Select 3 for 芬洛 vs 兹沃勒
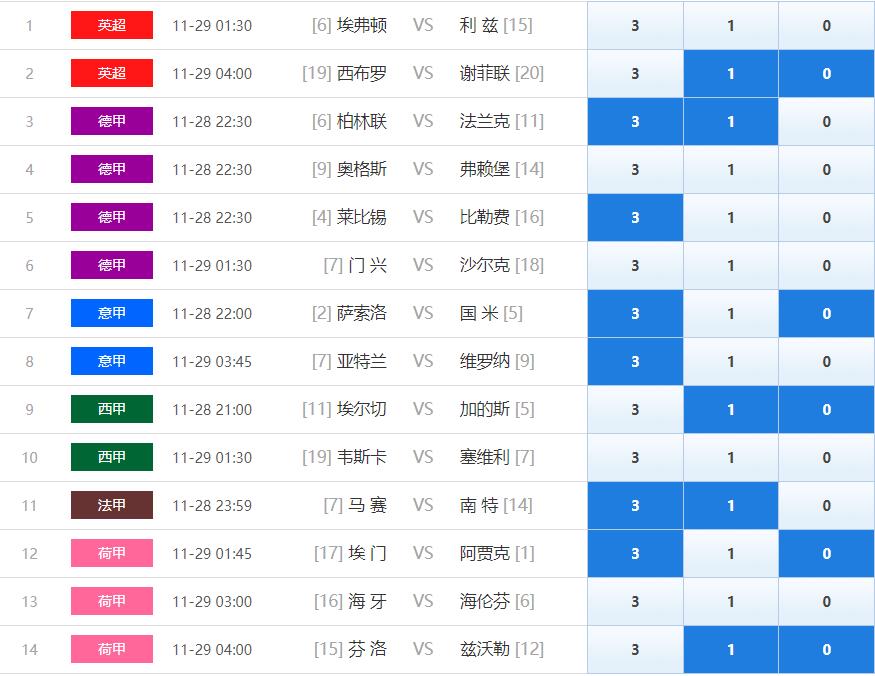Screen dimensions: 875x676 point(635,649)
